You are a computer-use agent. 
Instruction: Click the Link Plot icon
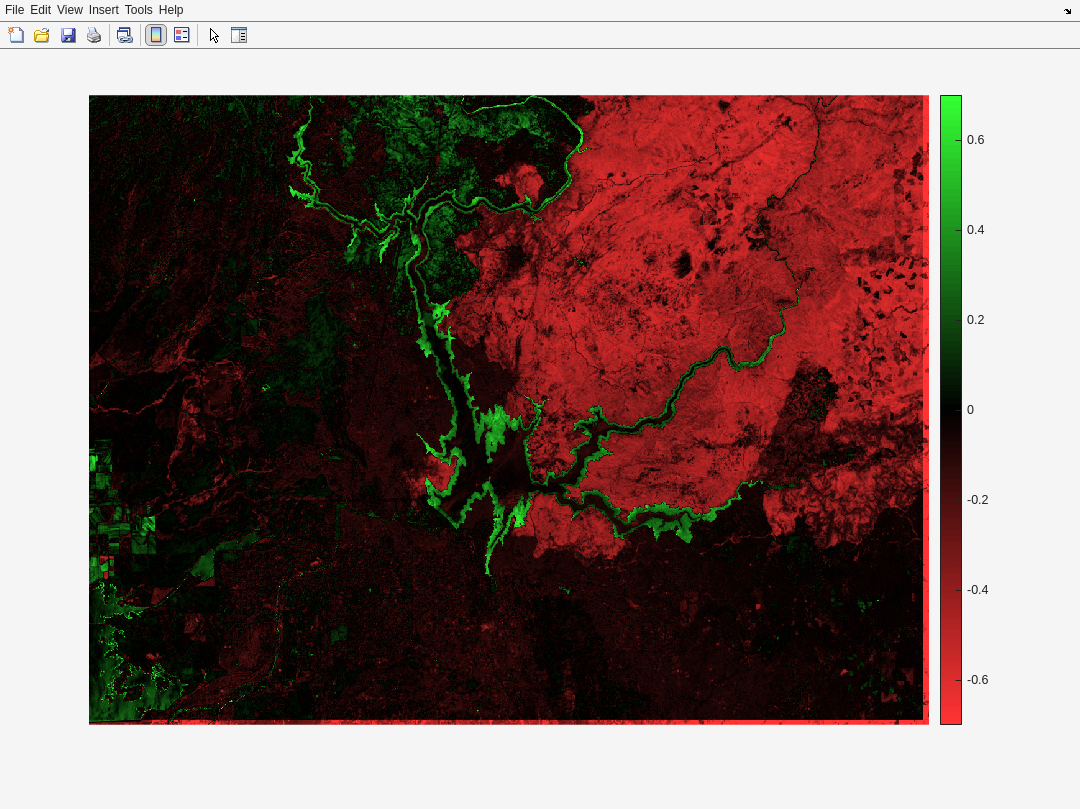click(x=124, y=35)
